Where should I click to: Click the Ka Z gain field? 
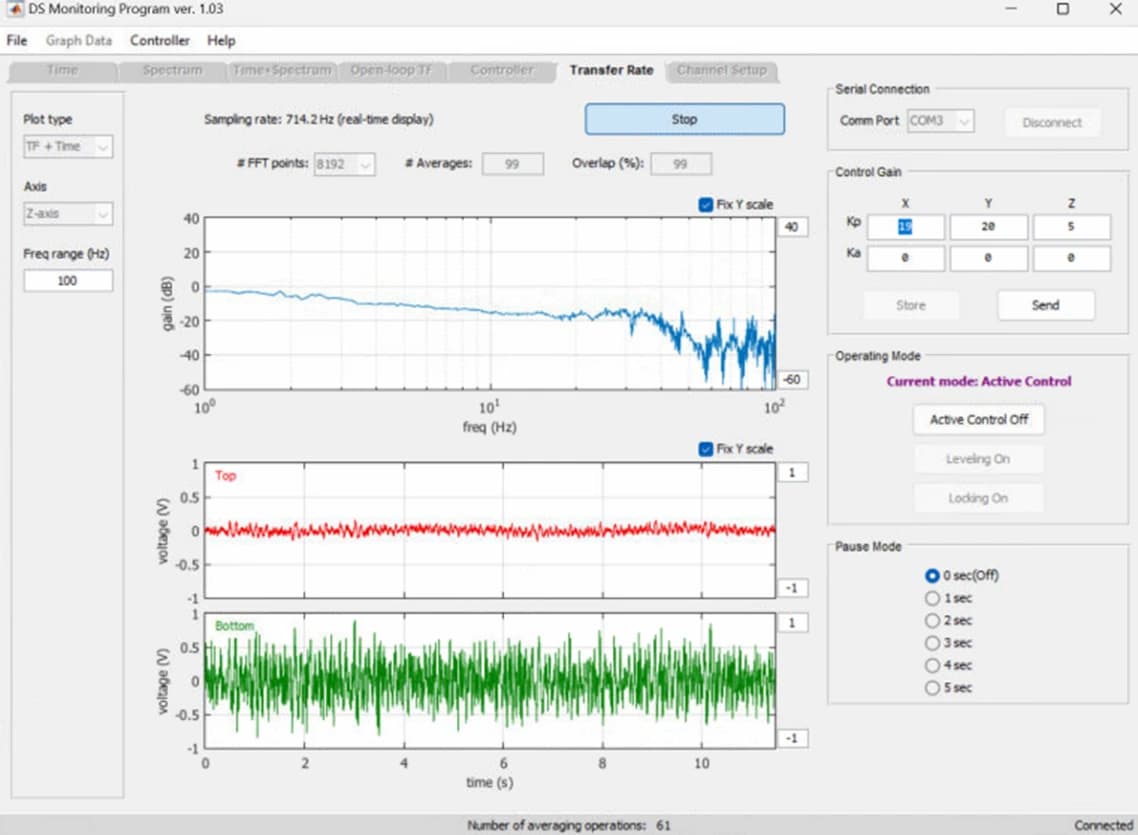tap(1071, 258)
